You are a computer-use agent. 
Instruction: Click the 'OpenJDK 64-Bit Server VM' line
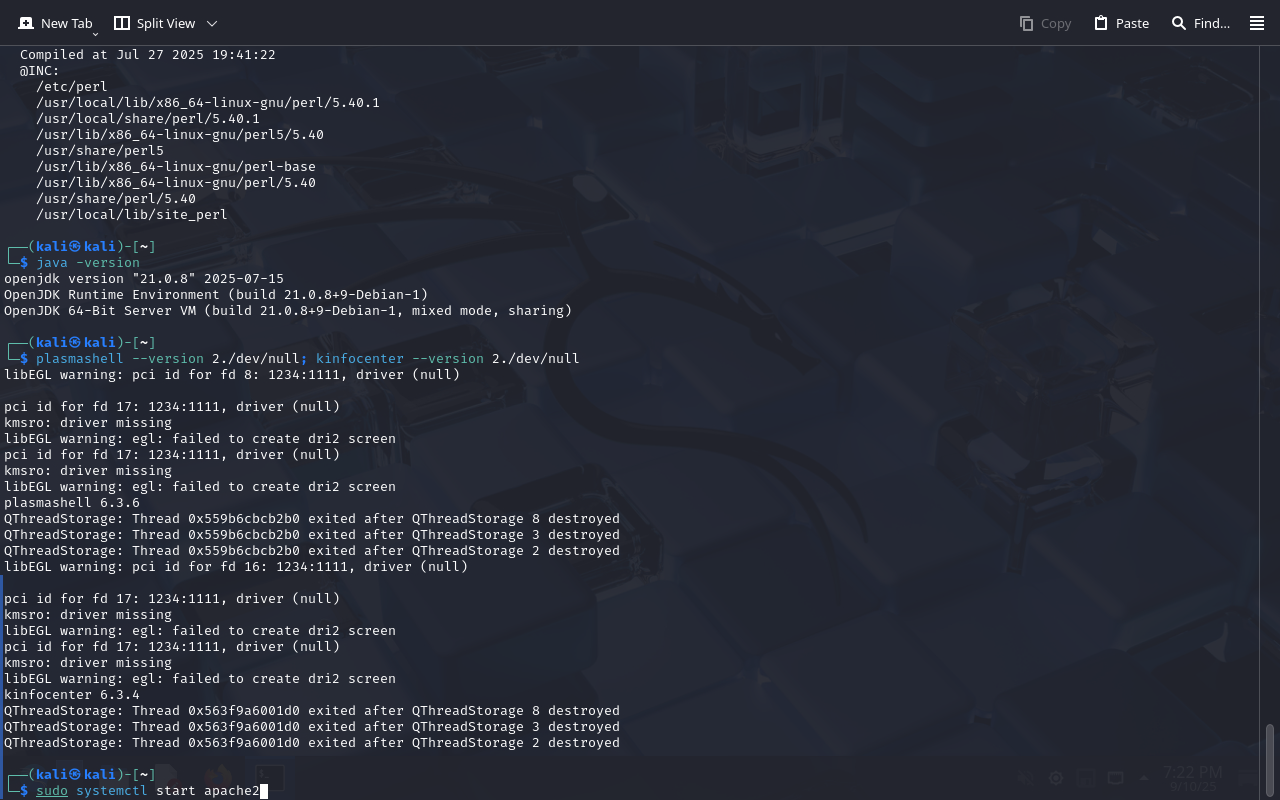point(288,311)
